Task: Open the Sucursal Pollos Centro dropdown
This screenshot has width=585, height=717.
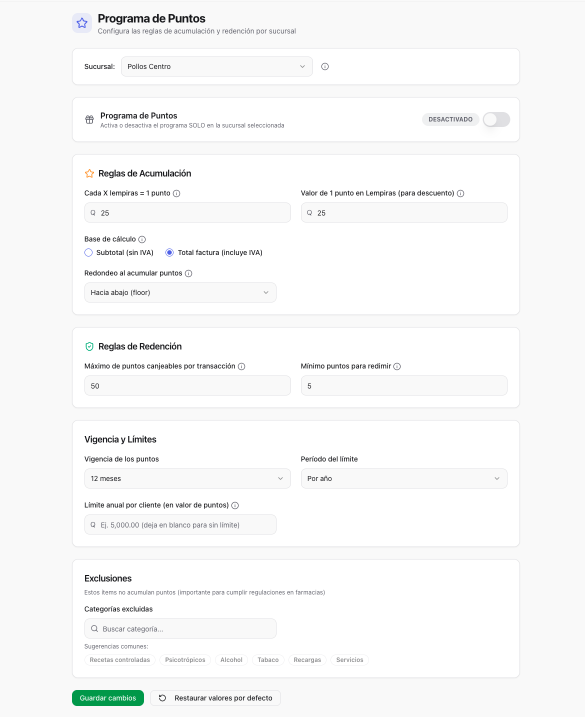Action: (x=217, y=67)
